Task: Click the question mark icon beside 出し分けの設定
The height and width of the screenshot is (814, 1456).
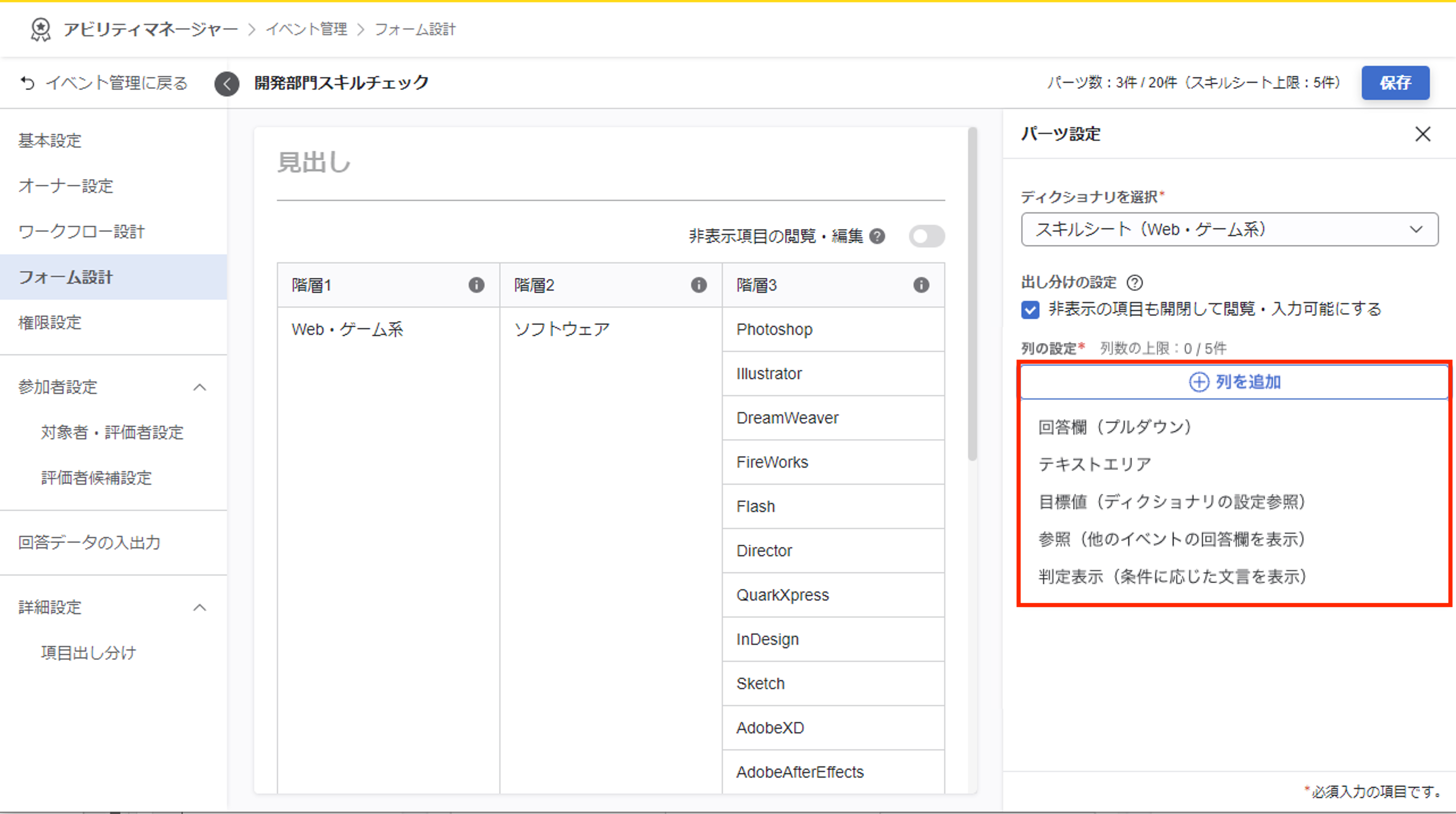Action: (1134, 282)
